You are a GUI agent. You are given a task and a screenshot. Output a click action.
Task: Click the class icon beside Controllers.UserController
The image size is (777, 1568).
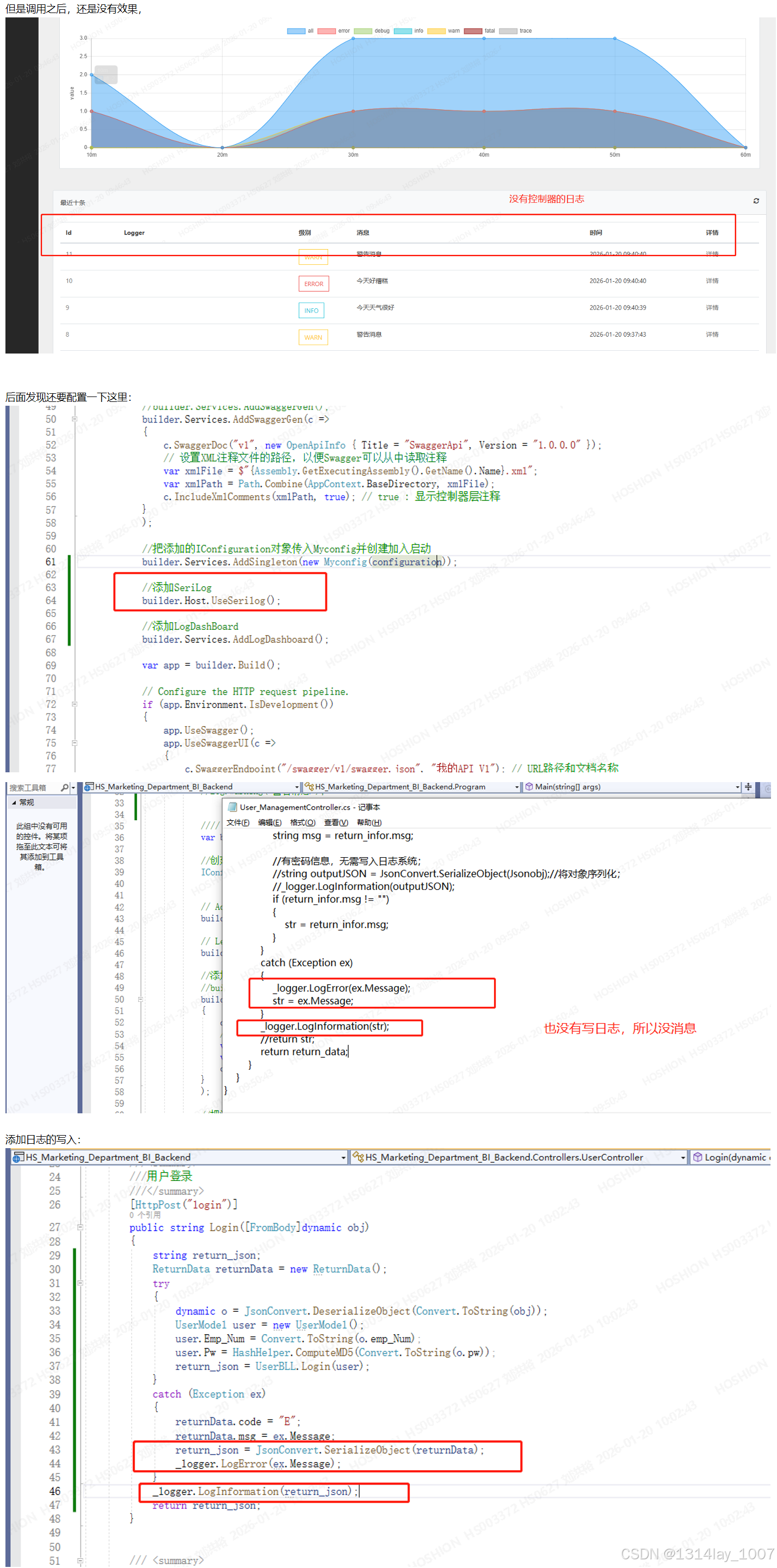click(x=358, y=1157)
